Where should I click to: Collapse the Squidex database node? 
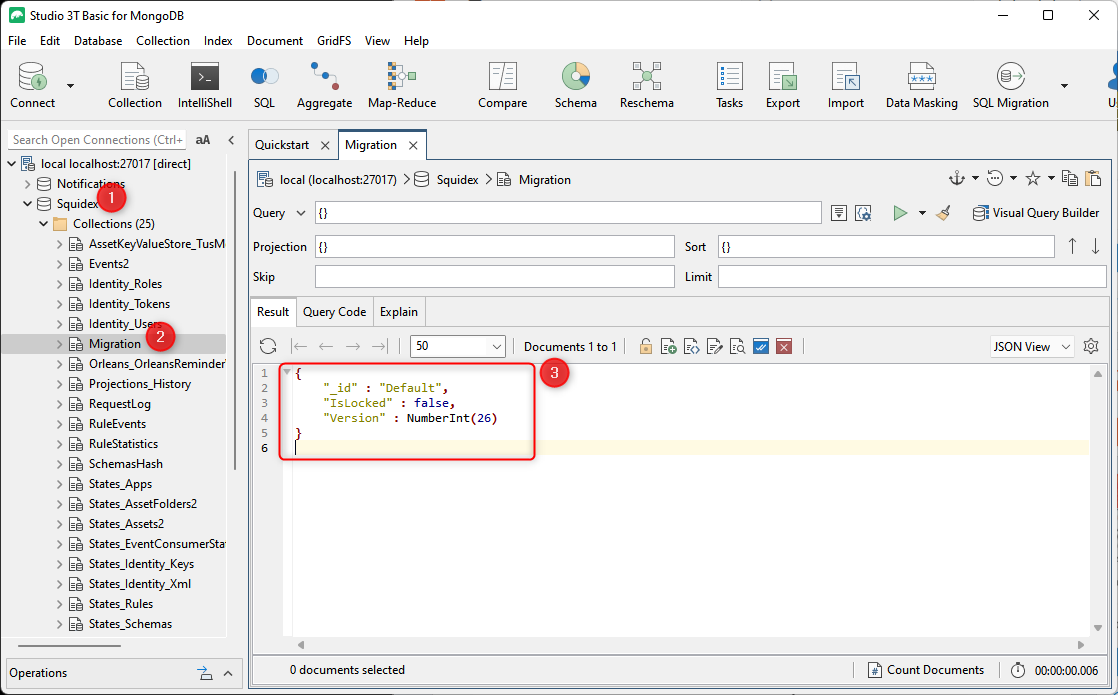[27, 204]
